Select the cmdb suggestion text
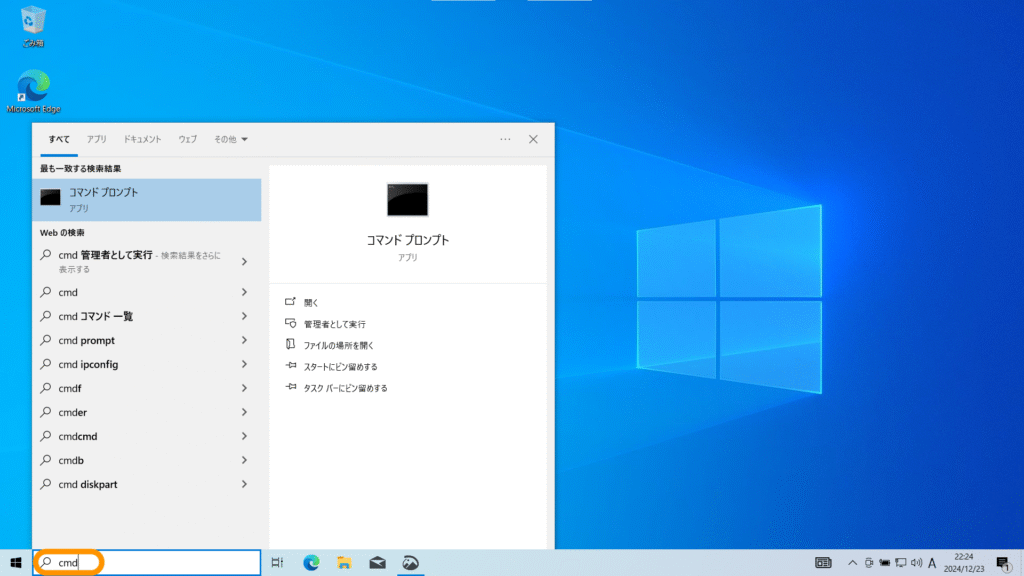1024x576 pixels. point(71,460)
